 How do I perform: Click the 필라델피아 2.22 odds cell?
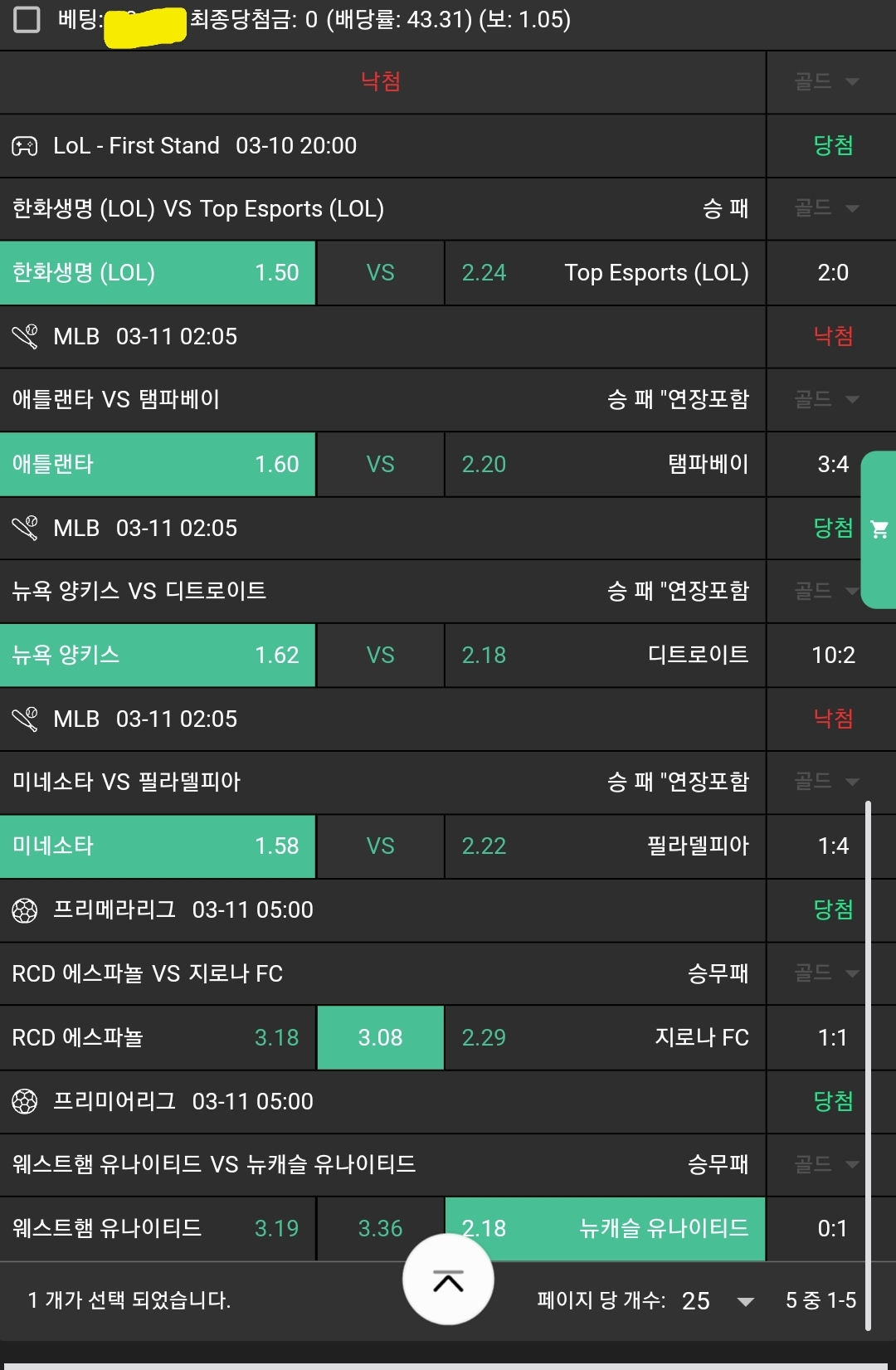pos(605,846)
